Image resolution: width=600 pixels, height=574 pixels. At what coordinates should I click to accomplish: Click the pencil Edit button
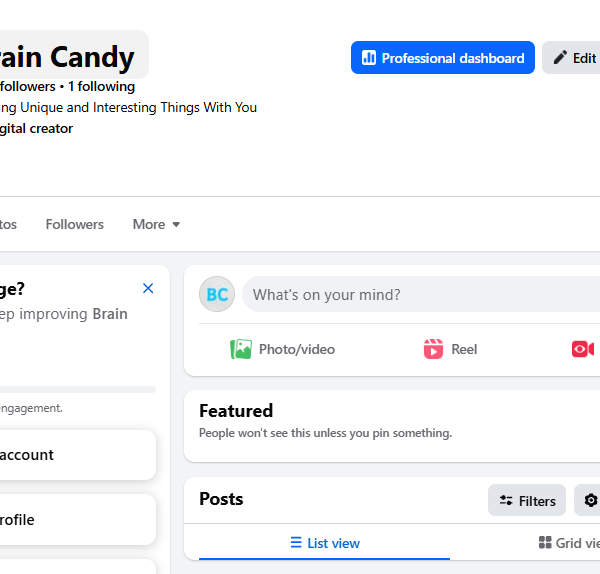tap(571, 58)
